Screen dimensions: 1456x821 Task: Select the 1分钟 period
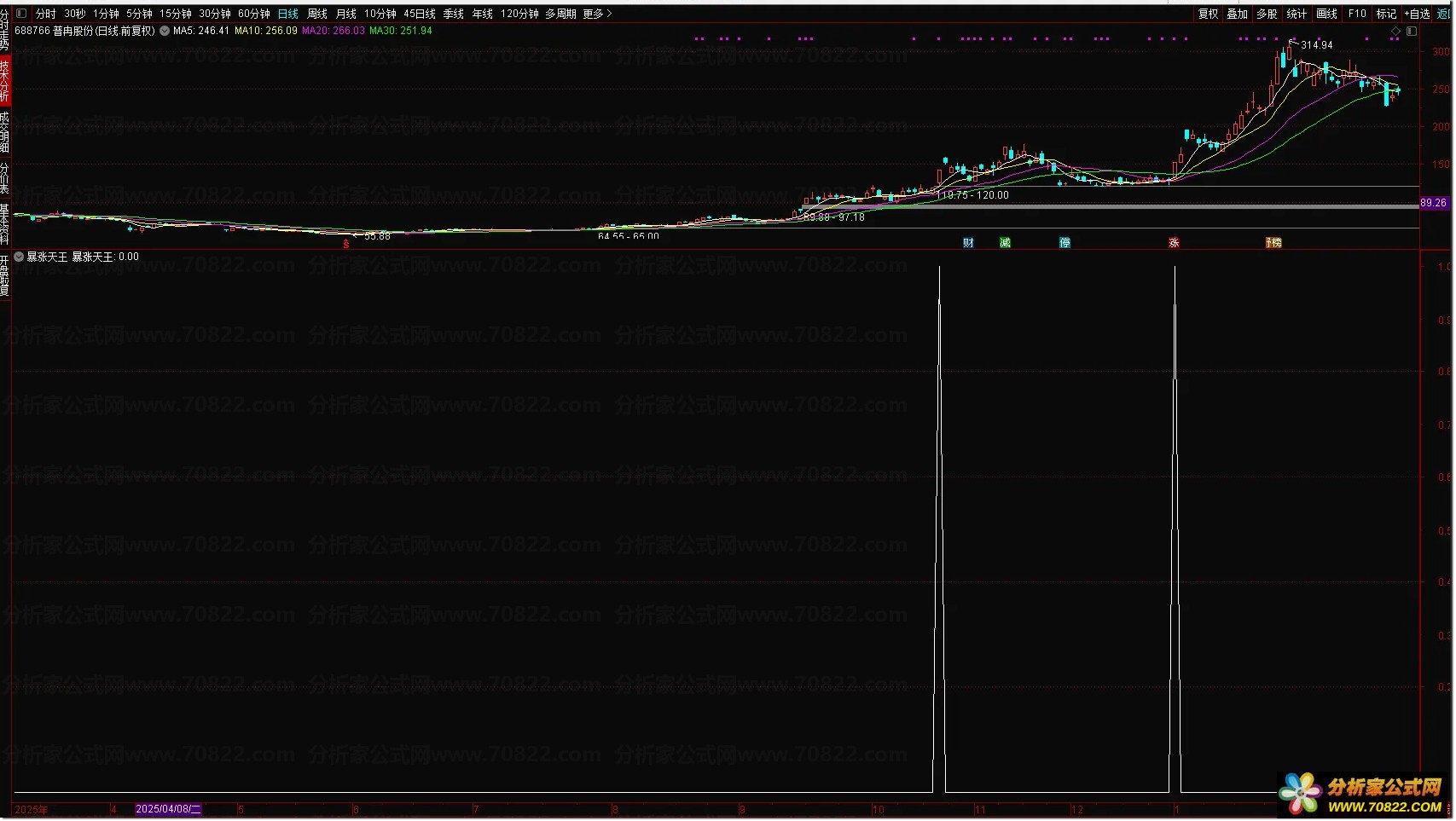point(107,14)
